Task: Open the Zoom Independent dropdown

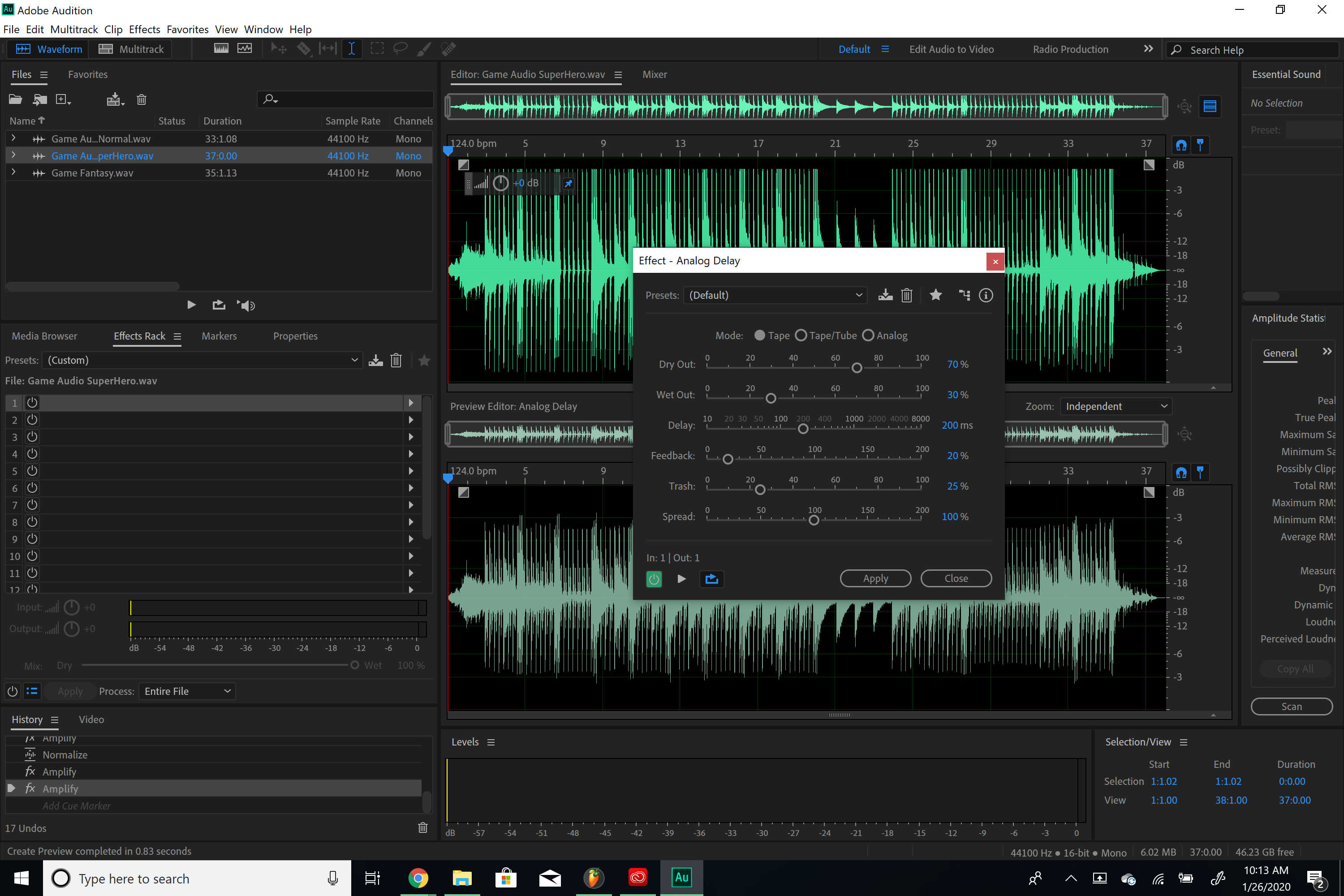Action: click(x=1116, y=406)
